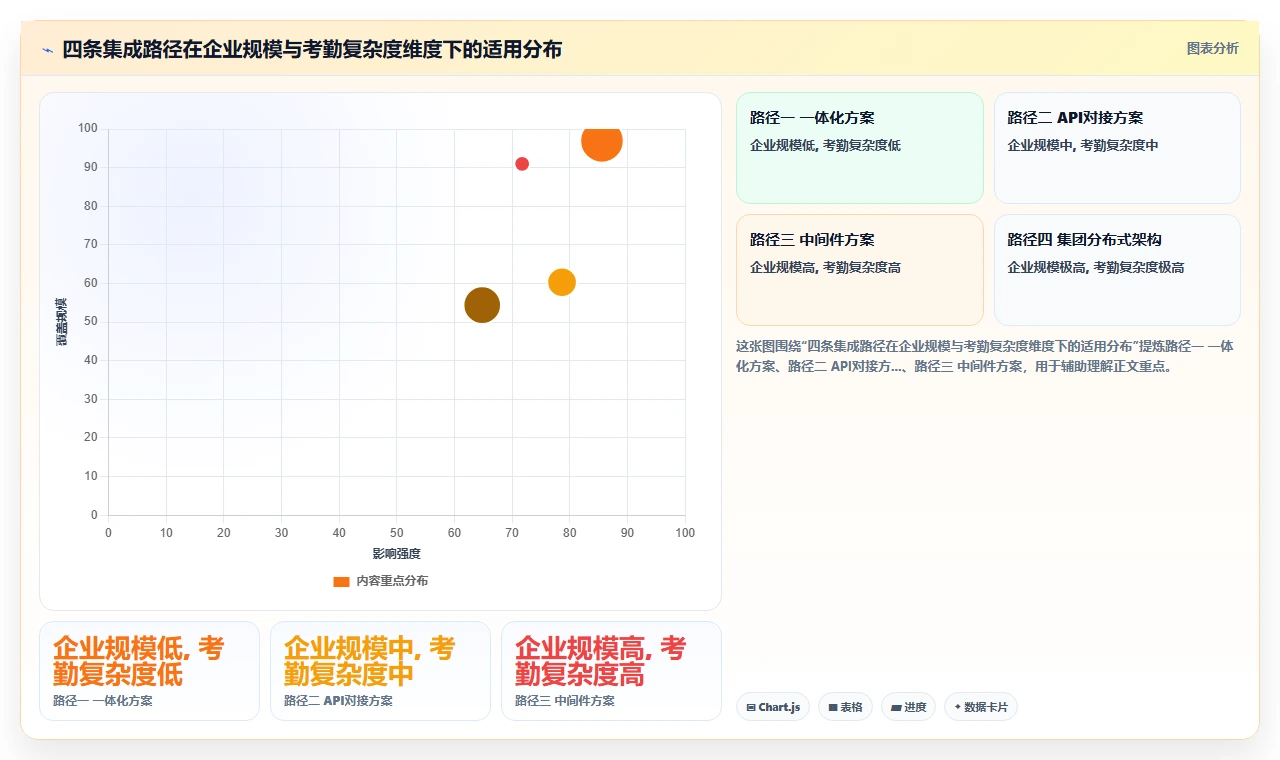Screen dimensions: 1280x760
Task: Click the 影响强度 x-axis label
Action: 397,553
